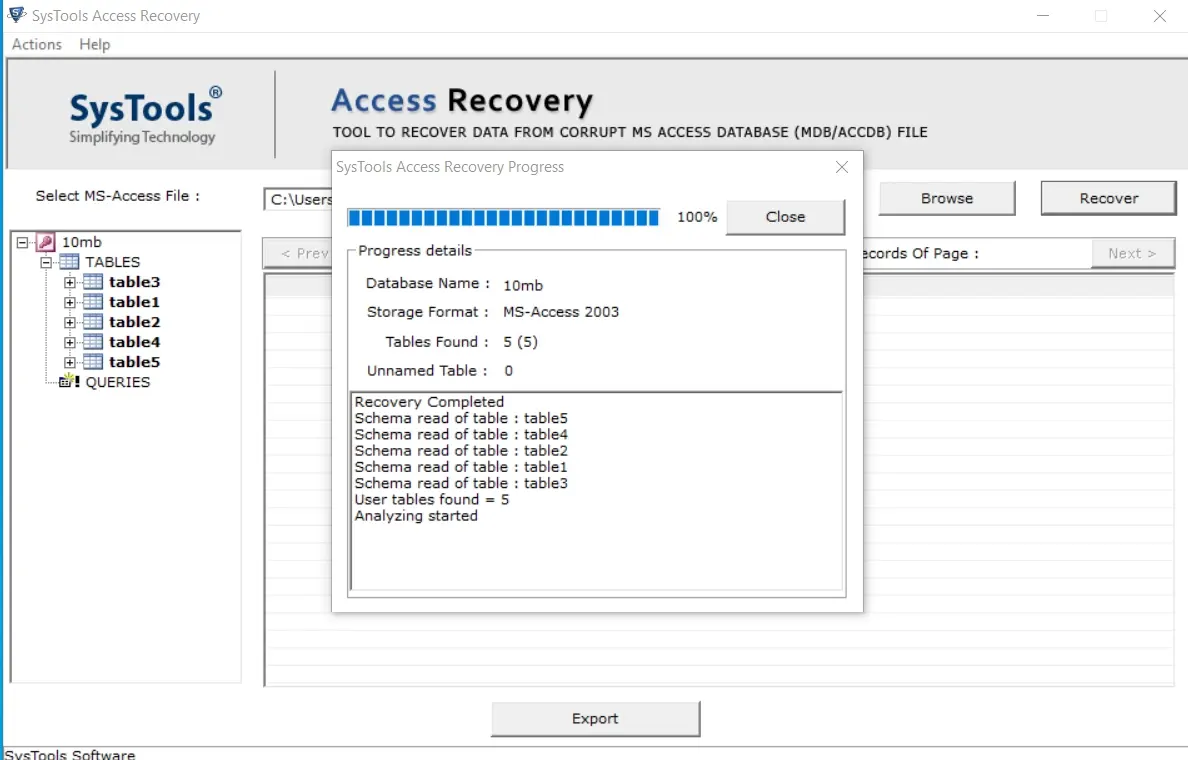Click the Browse button
Screen dimensions: 1188x760
(x=946, y=198)
